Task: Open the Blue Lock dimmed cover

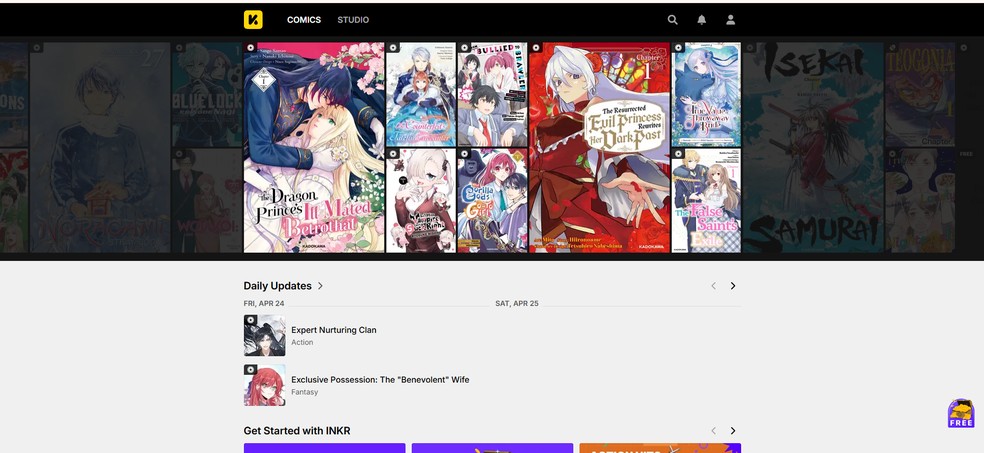Action: (x=207, y=94)
